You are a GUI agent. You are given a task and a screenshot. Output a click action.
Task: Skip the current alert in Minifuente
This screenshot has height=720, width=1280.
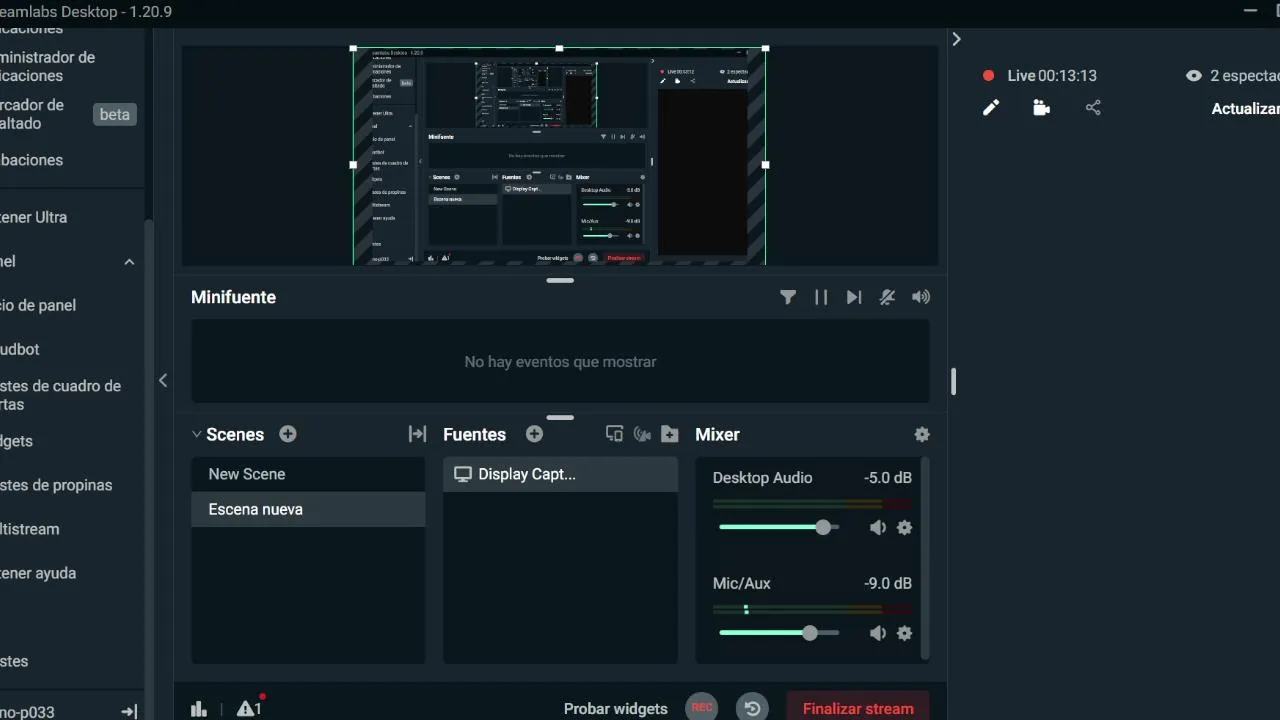tap(854, 297)
